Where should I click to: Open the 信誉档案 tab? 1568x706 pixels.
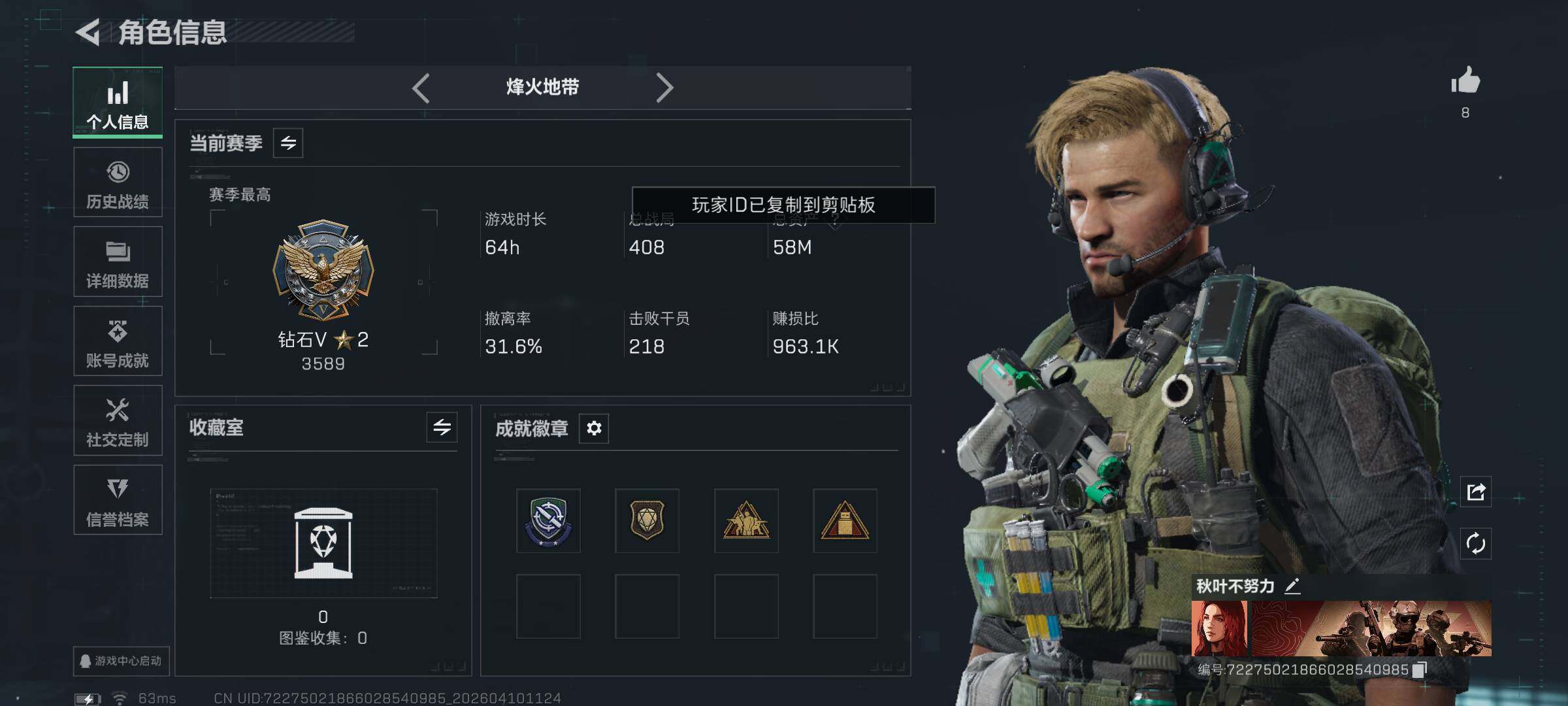click(x=118, y=500)
